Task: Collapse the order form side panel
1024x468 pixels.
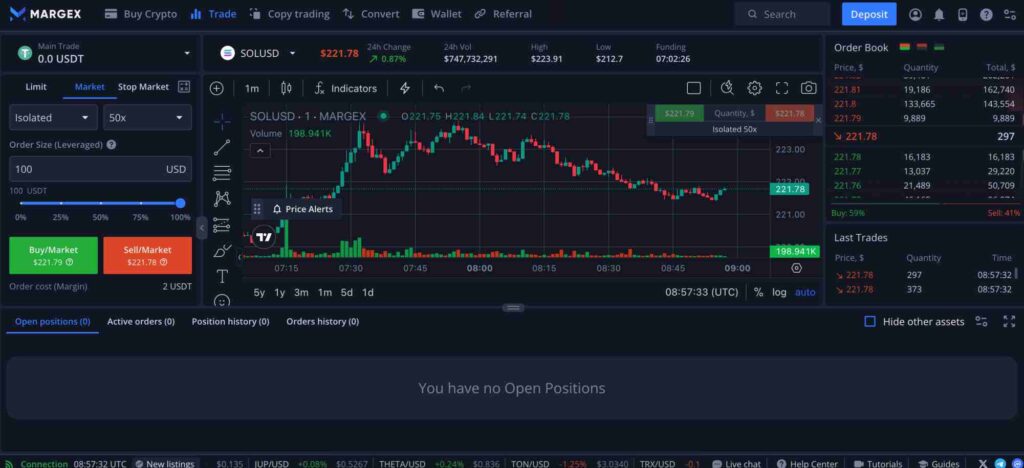Action: [x=202, y=227]
